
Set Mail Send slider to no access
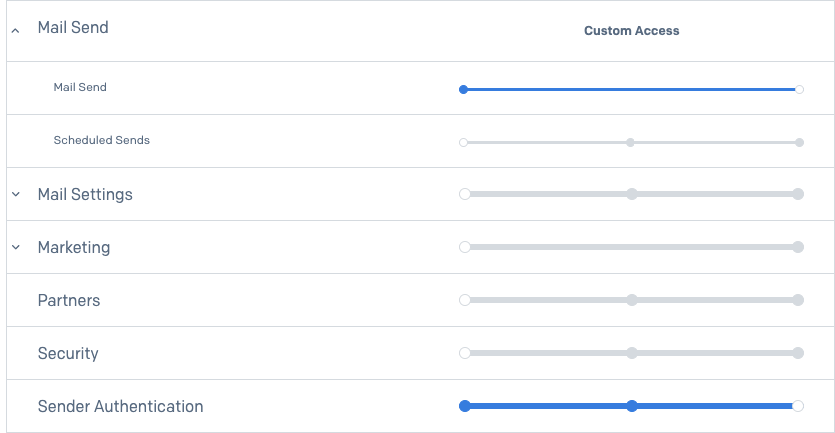tap(463, 89)
